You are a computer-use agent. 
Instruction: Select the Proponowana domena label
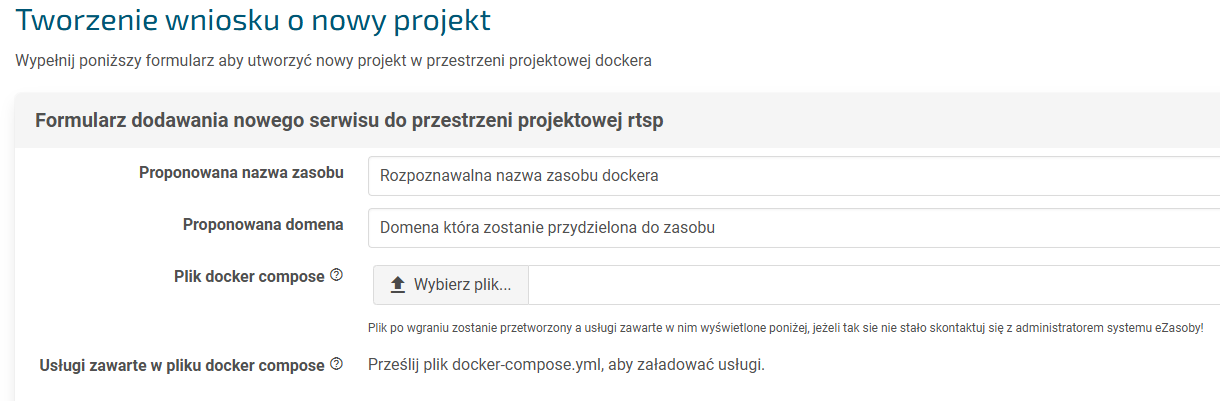[263, 225]
